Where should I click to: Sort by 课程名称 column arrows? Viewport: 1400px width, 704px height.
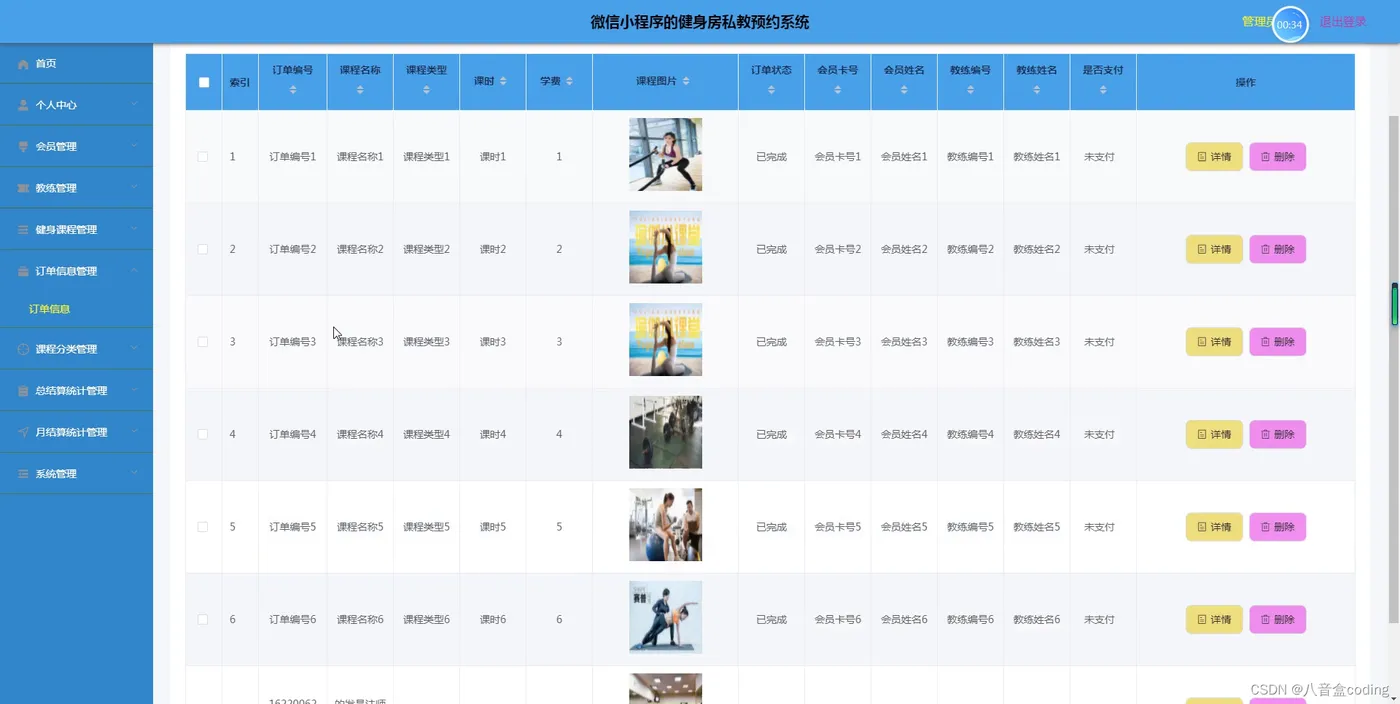pyautogui.click(x=360, y=90)
